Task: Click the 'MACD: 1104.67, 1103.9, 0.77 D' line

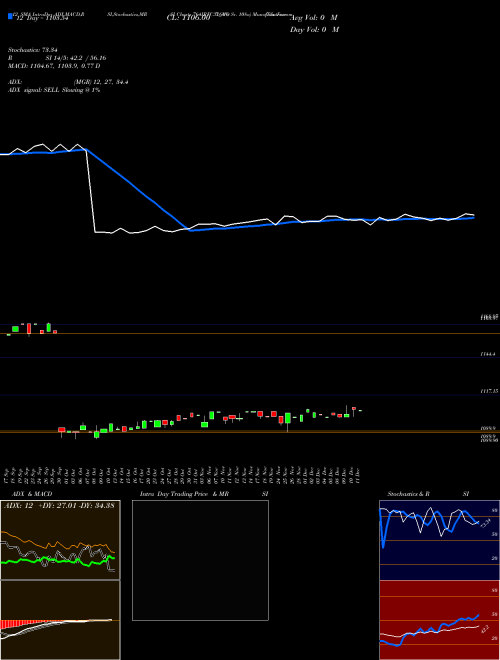Action: point(54,66)
